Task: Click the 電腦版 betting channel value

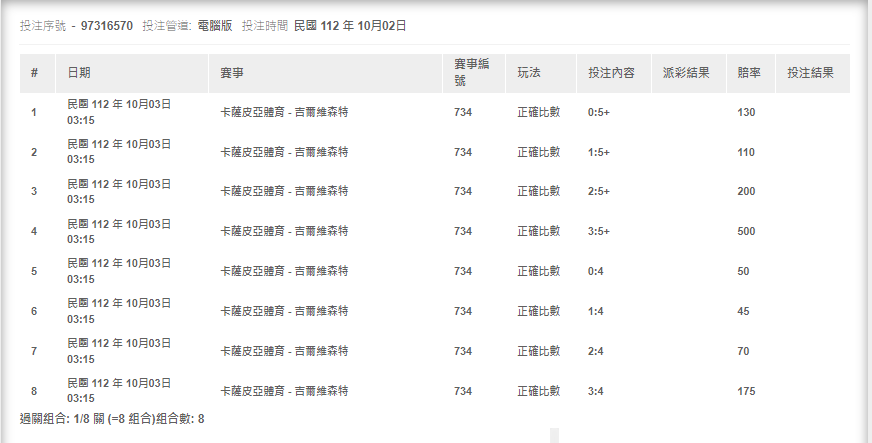Action: [x=215, y=26]
